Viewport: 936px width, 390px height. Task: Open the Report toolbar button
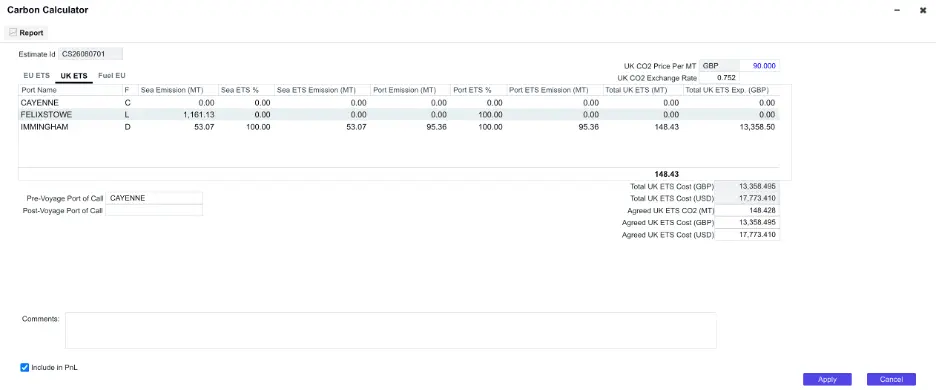26,33
